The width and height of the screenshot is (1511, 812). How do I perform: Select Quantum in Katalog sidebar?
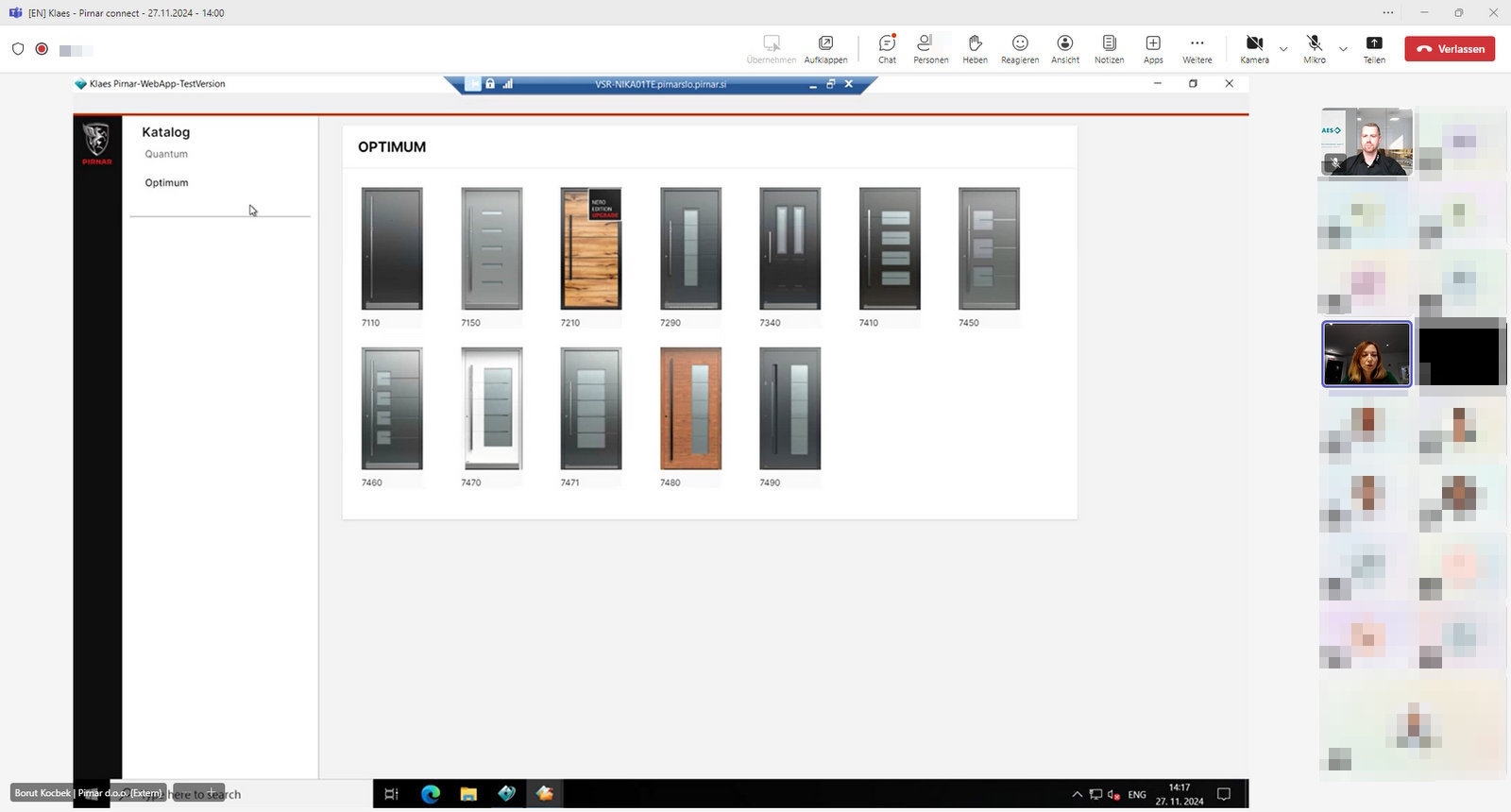pyautogui.click(x=166, y=154)
